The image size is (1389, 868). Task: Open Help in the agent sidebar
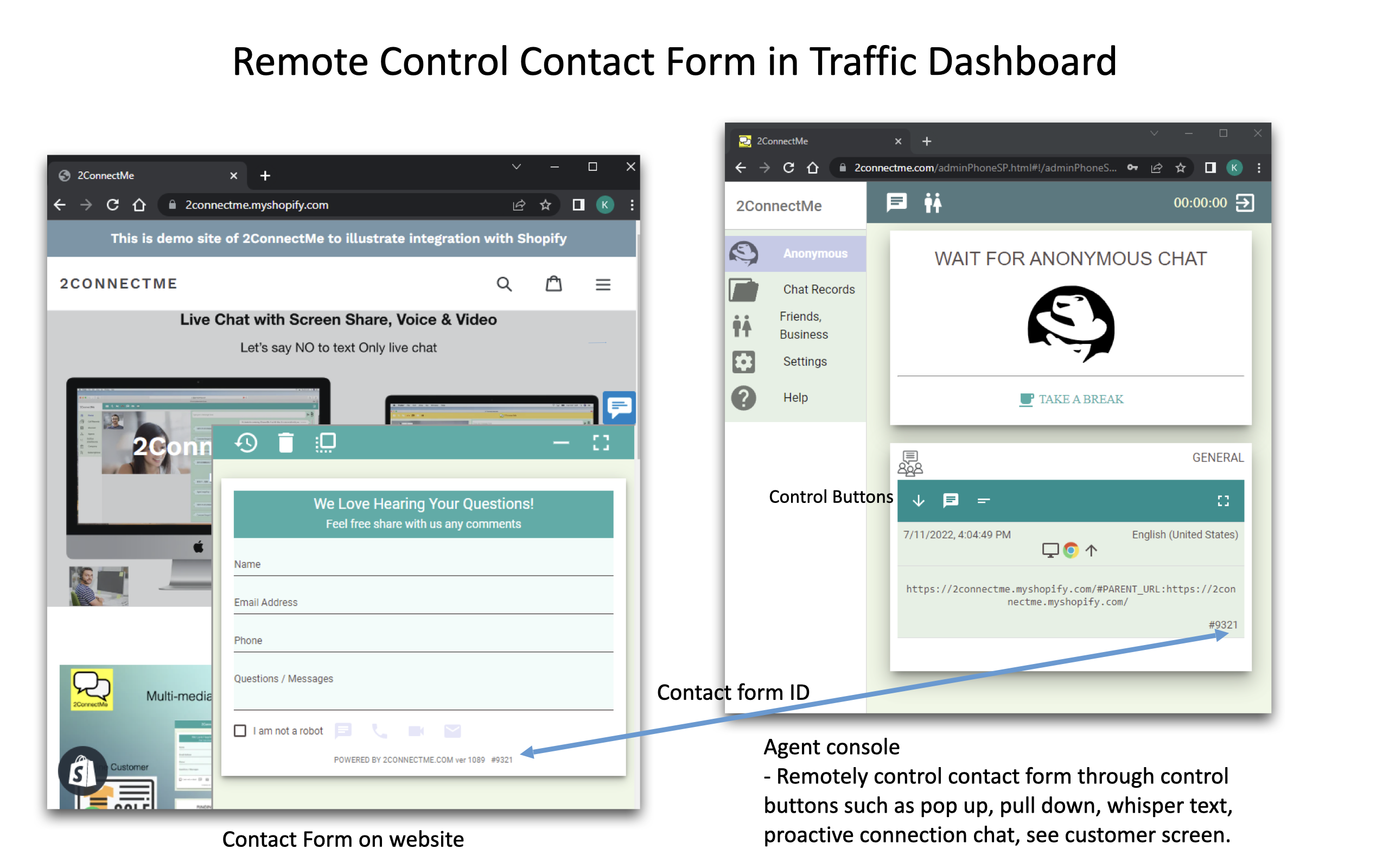click(x=795, y=398)
